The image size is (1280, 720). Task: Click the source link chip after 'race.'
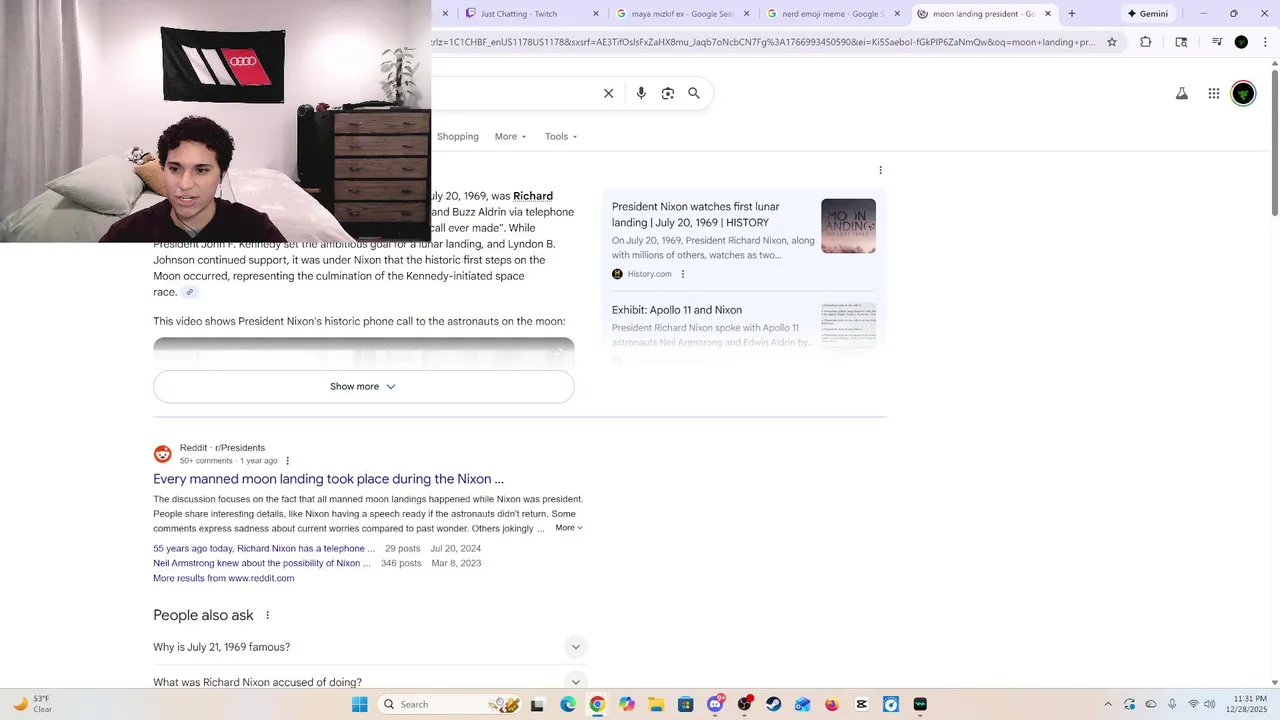click(x=189, y=292)
